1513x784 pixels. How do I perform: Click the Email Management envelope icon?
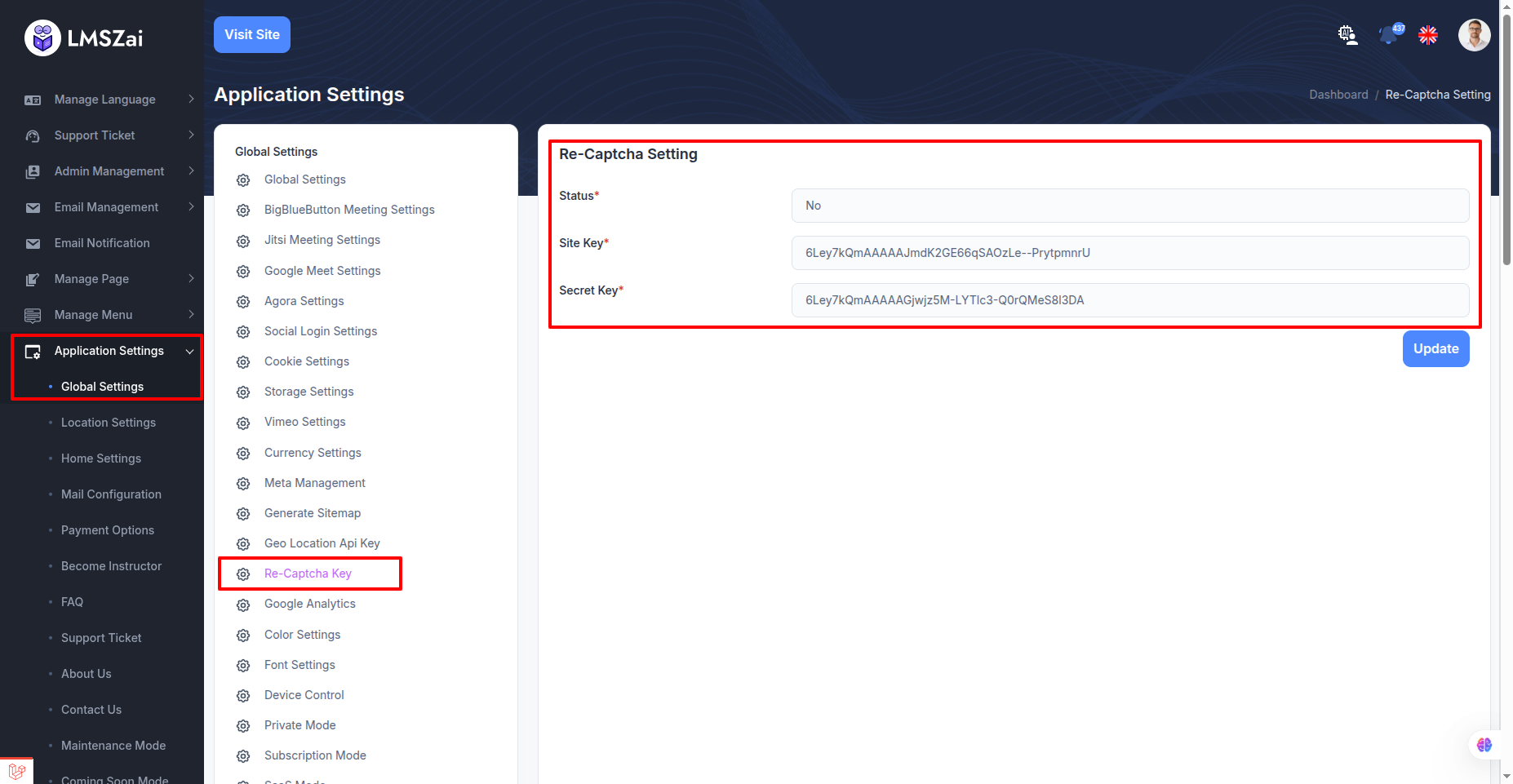pos(33,208)
